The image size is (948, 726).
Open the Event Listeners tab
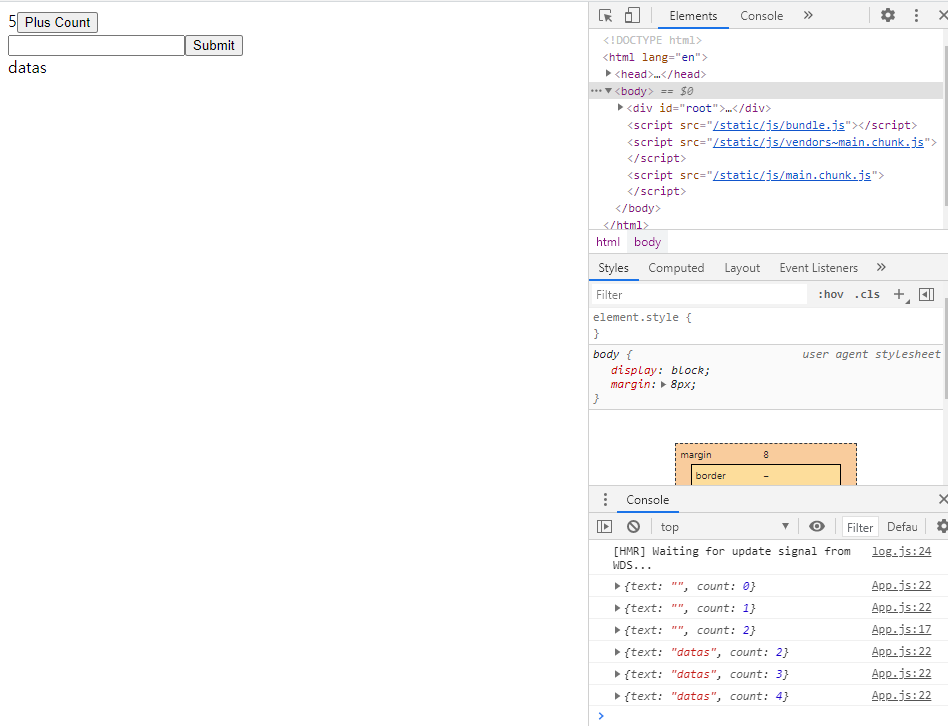(x=818, y=268)
